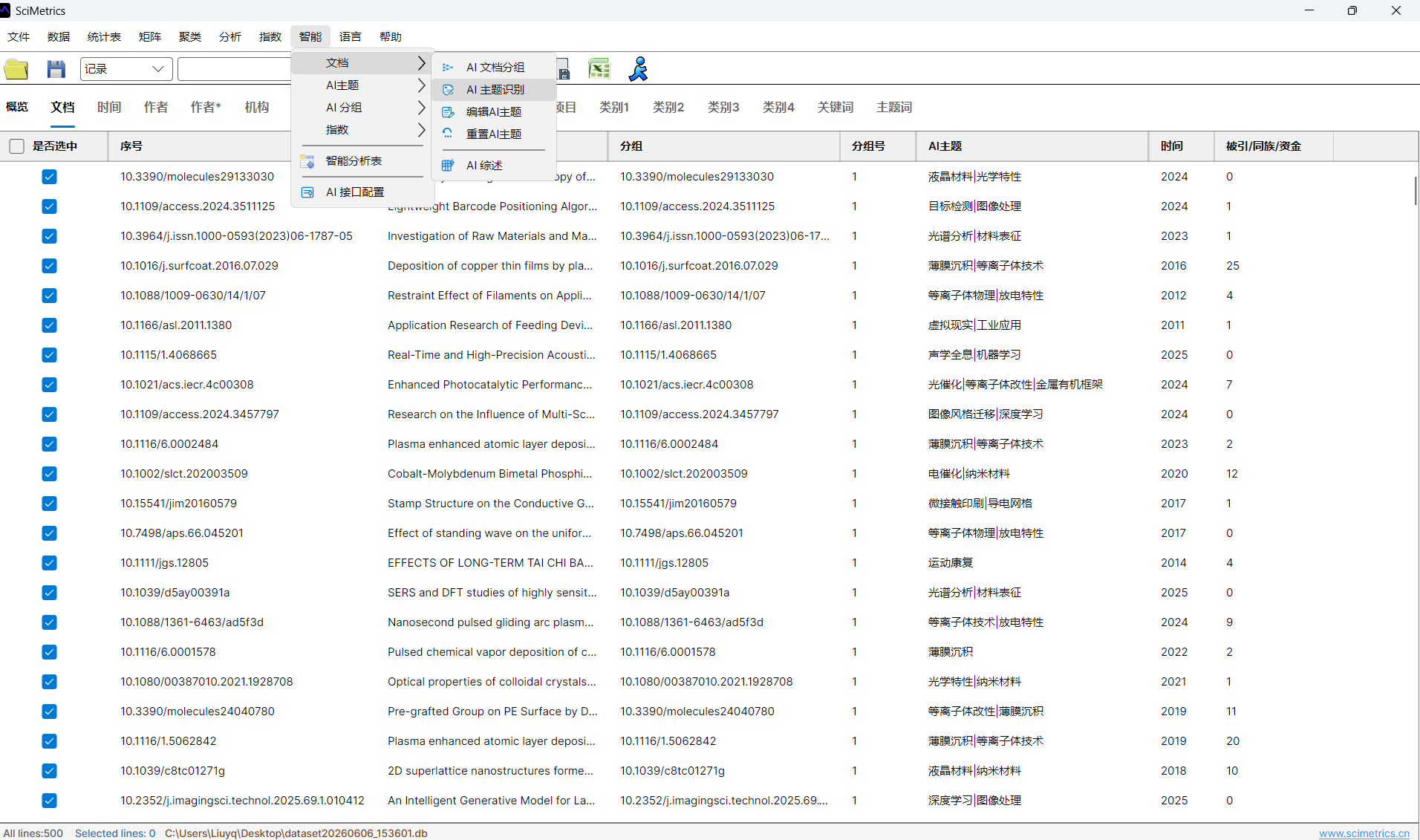Select title cell EFFECTS OF LONG-TERM TAI CHI BA...
Screen dimensions: 1420x840
click(x=490, y=563)
